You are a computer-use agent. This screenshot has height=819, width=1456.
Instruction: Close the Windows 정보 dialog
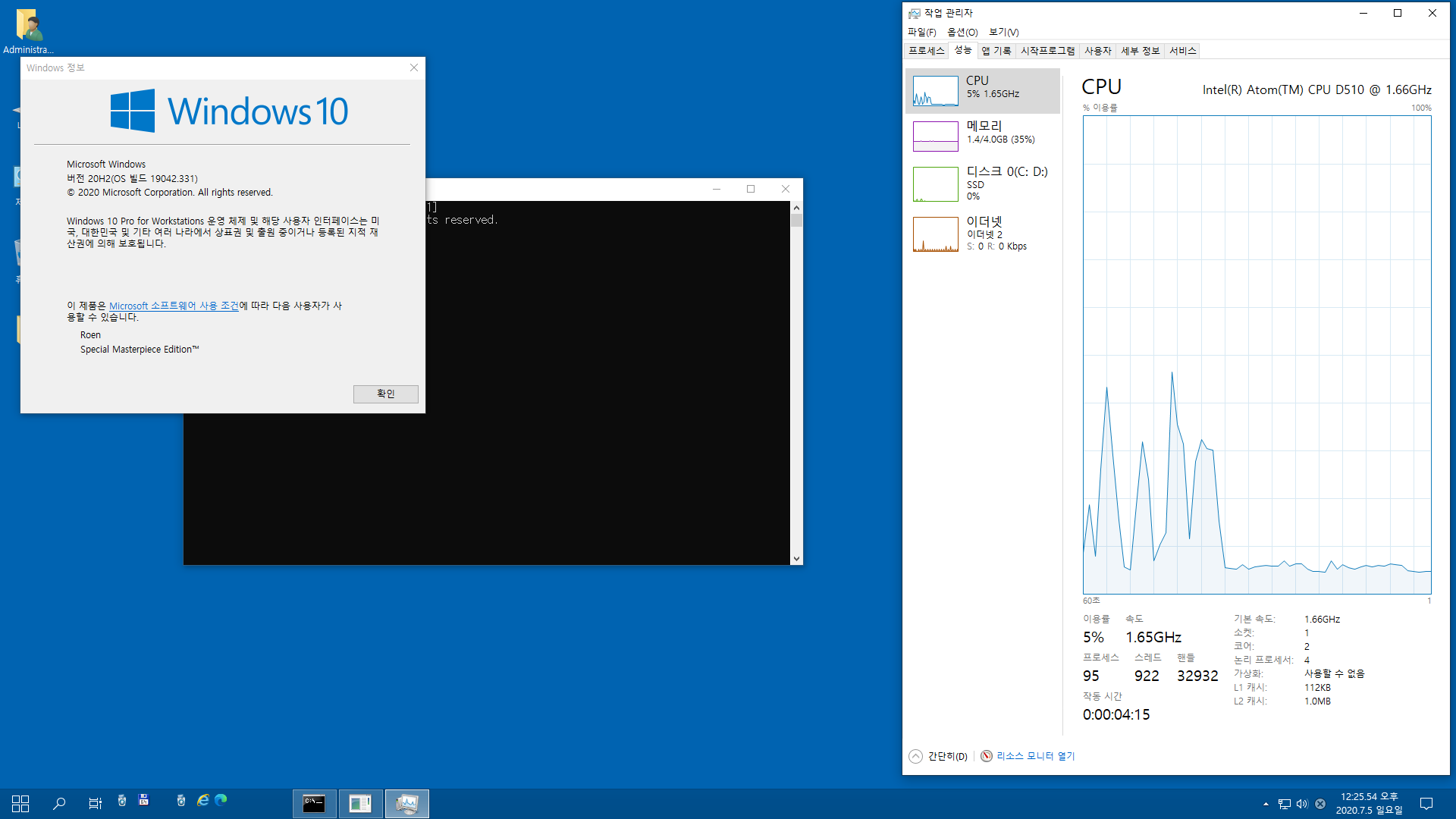414,67
